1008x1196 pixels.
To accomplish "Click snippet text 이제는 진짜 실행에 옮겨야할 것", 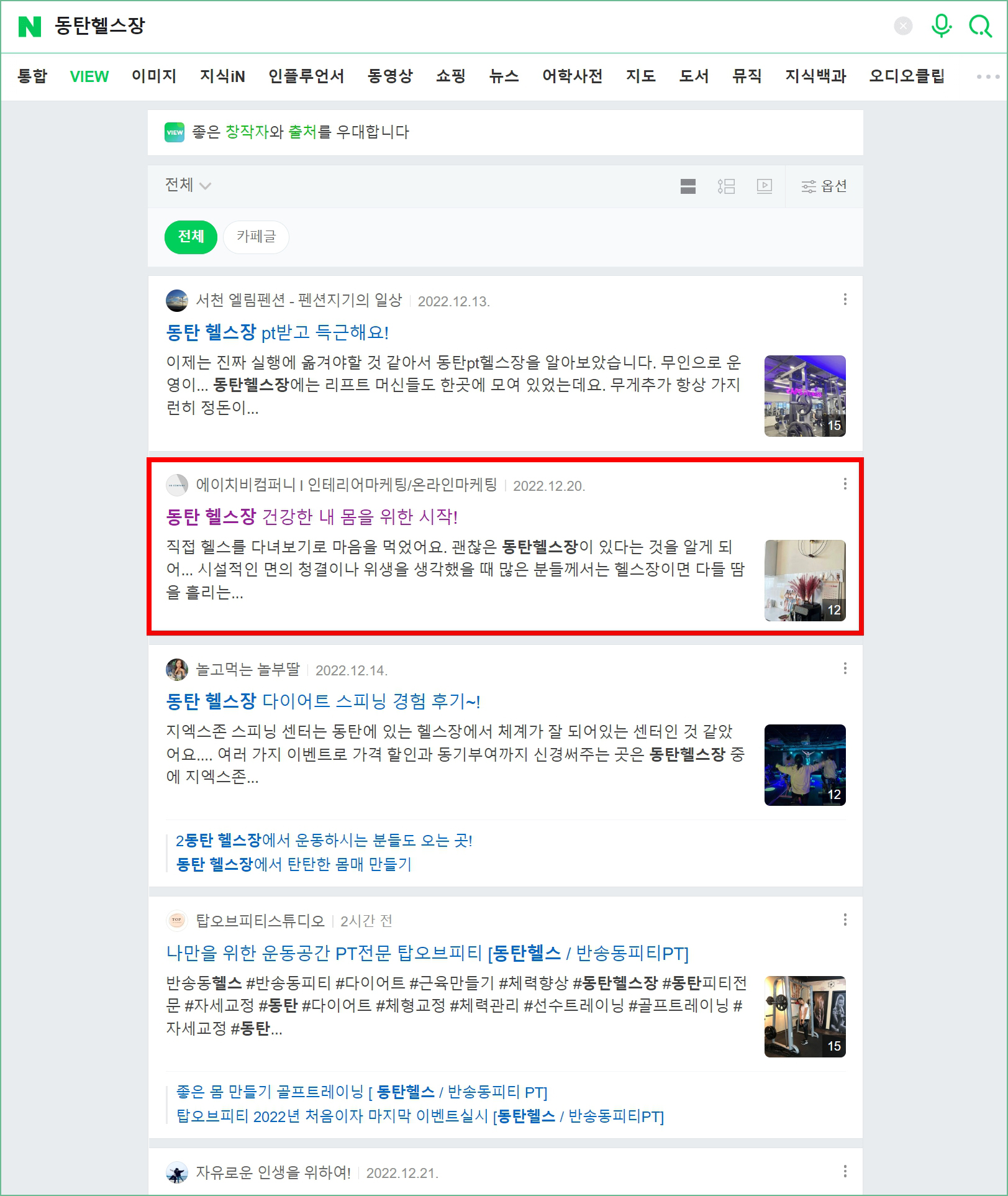I will click(453, 385).
